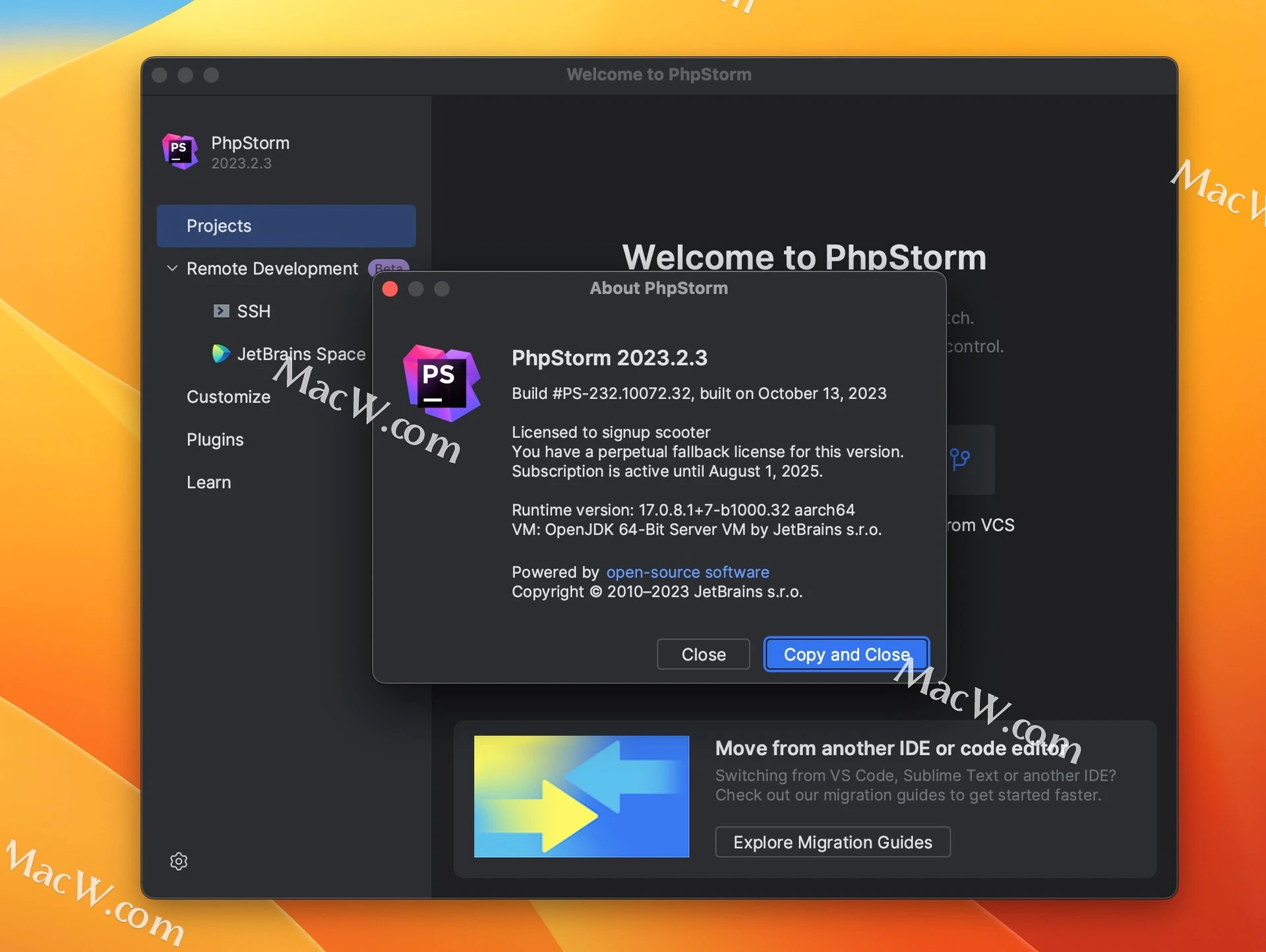Click Move from another IDE heading

(891, 748)
